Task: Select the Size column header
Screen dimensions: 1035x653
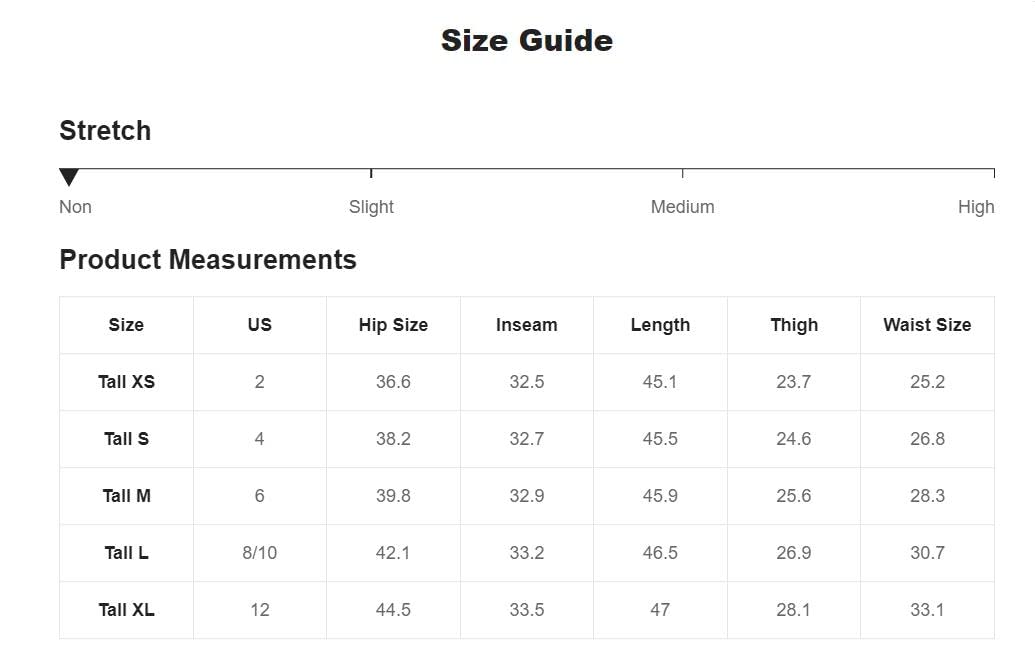Action: (x=126, y=325)
